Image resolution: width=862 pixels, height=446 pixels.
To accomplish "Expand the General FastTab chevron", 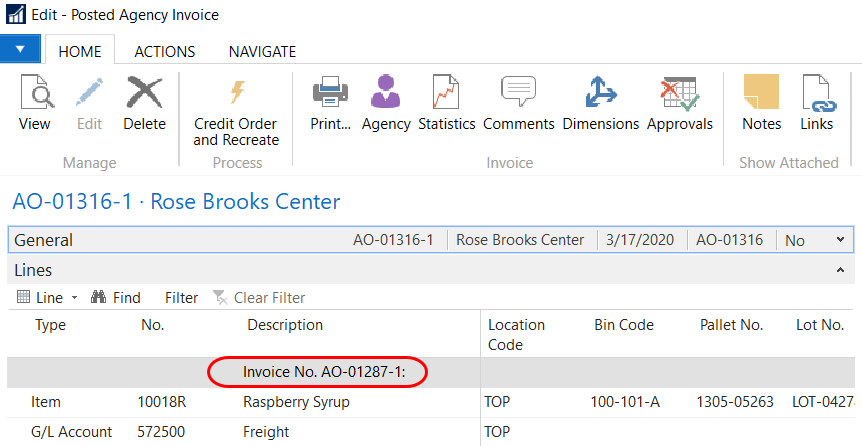I will (x=840, y=240).
